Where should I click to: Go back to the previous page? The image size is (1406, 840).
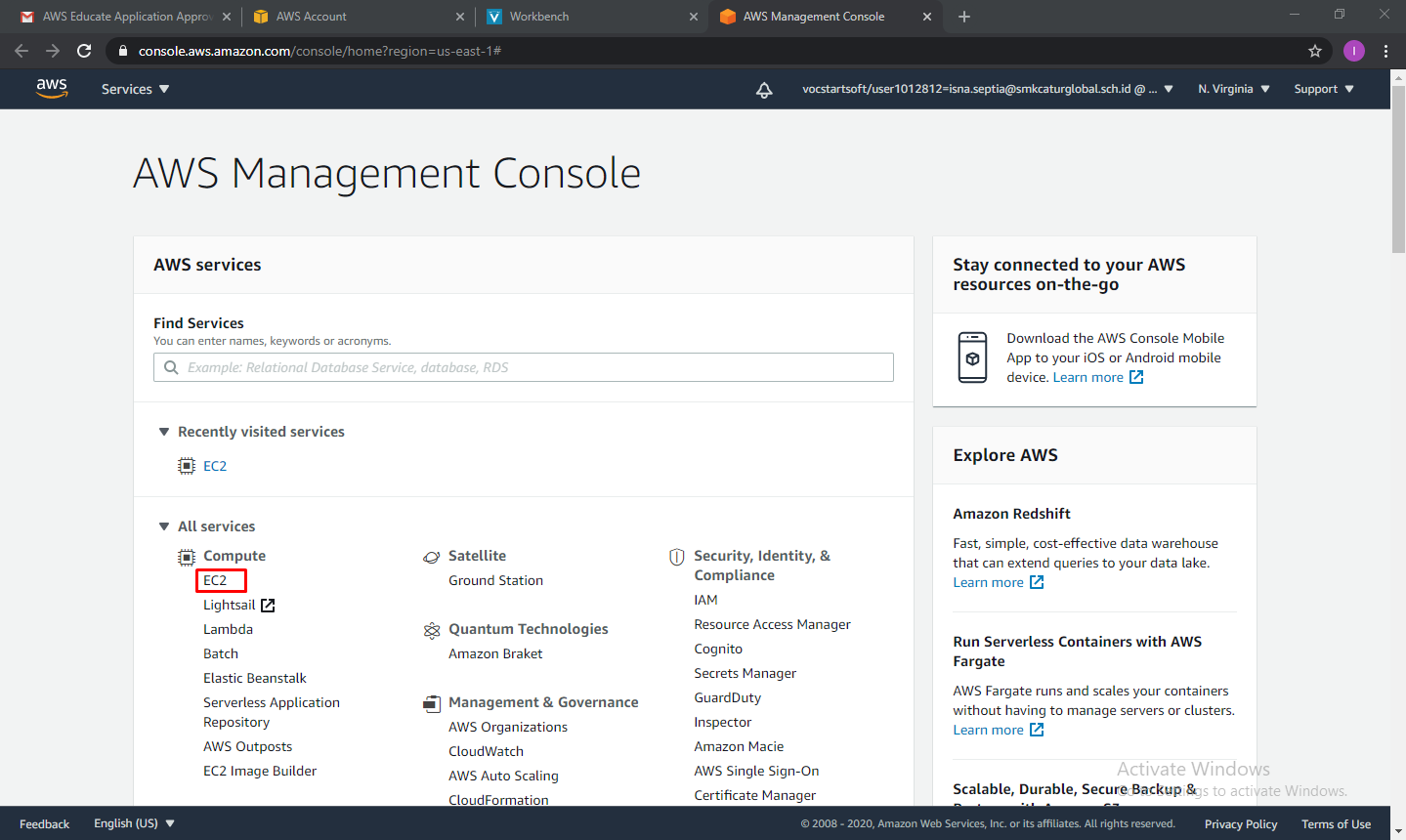coord(21,51)
